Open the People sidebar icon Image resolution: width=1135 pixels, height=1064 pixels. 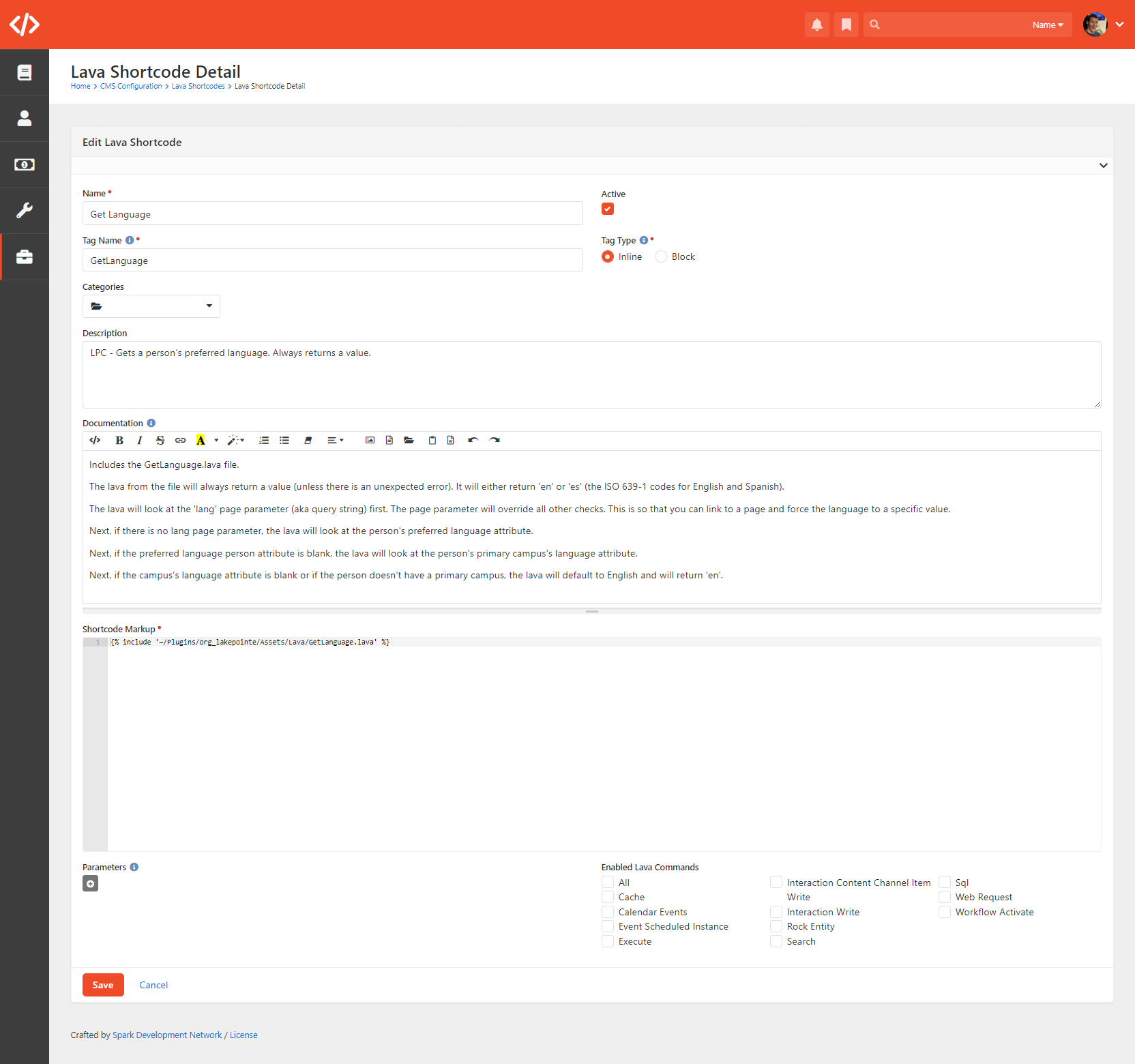coord(25,119)
